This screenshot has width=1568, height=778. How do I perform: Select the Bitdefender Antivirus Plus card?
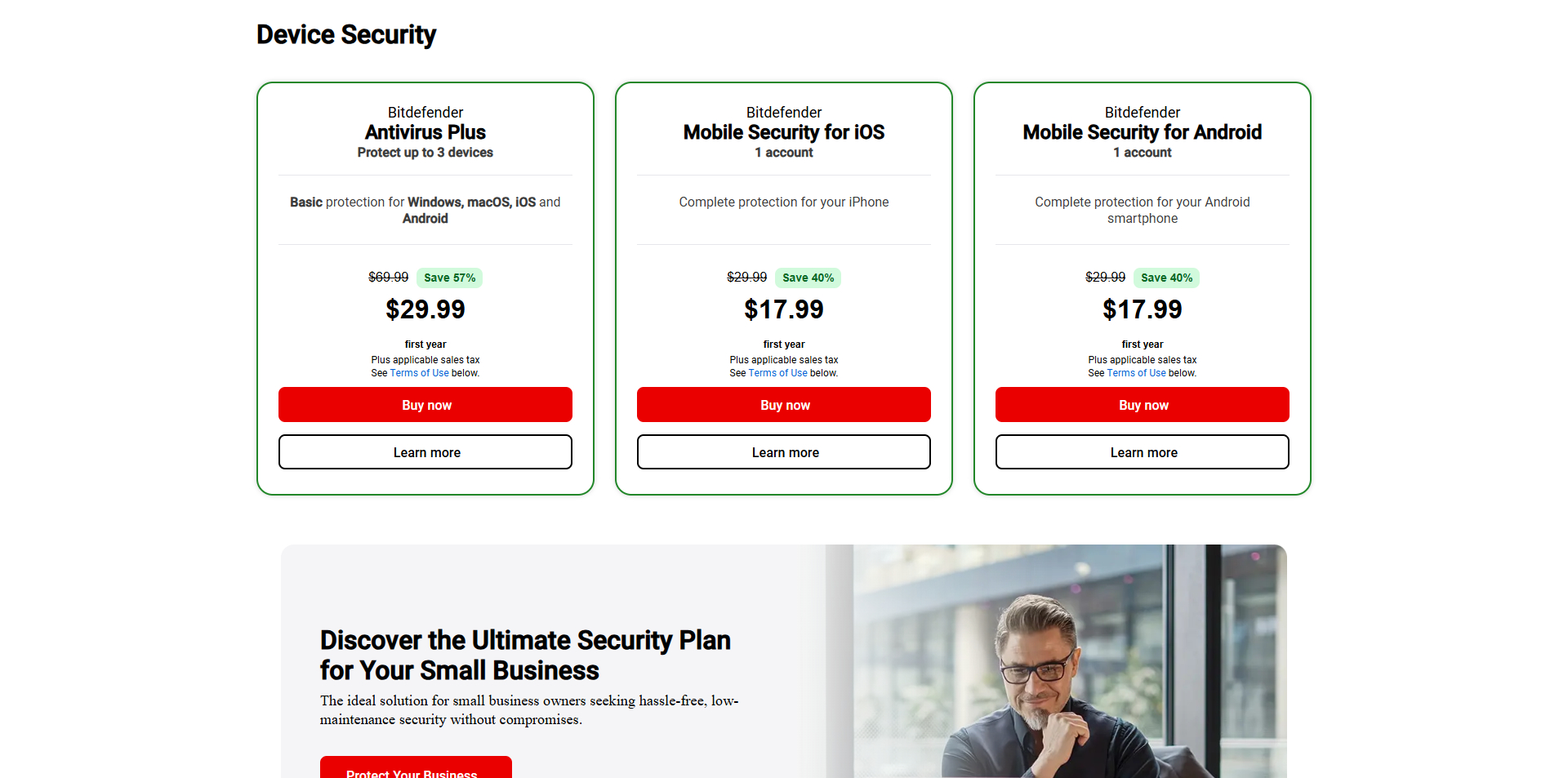425,245
